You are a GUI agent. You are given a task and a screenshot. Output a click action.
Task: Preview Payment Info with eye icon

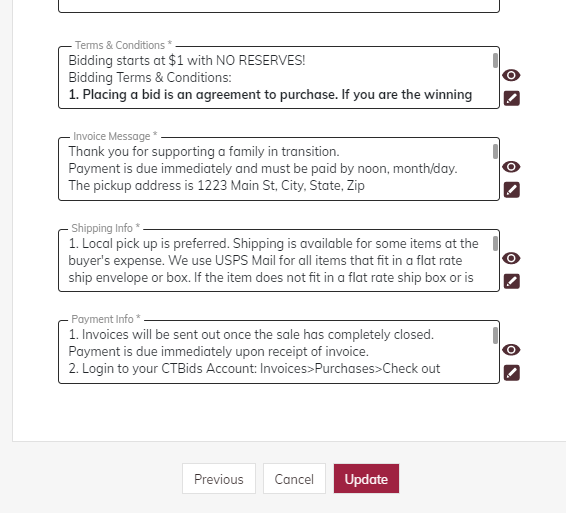pos(511,350)
